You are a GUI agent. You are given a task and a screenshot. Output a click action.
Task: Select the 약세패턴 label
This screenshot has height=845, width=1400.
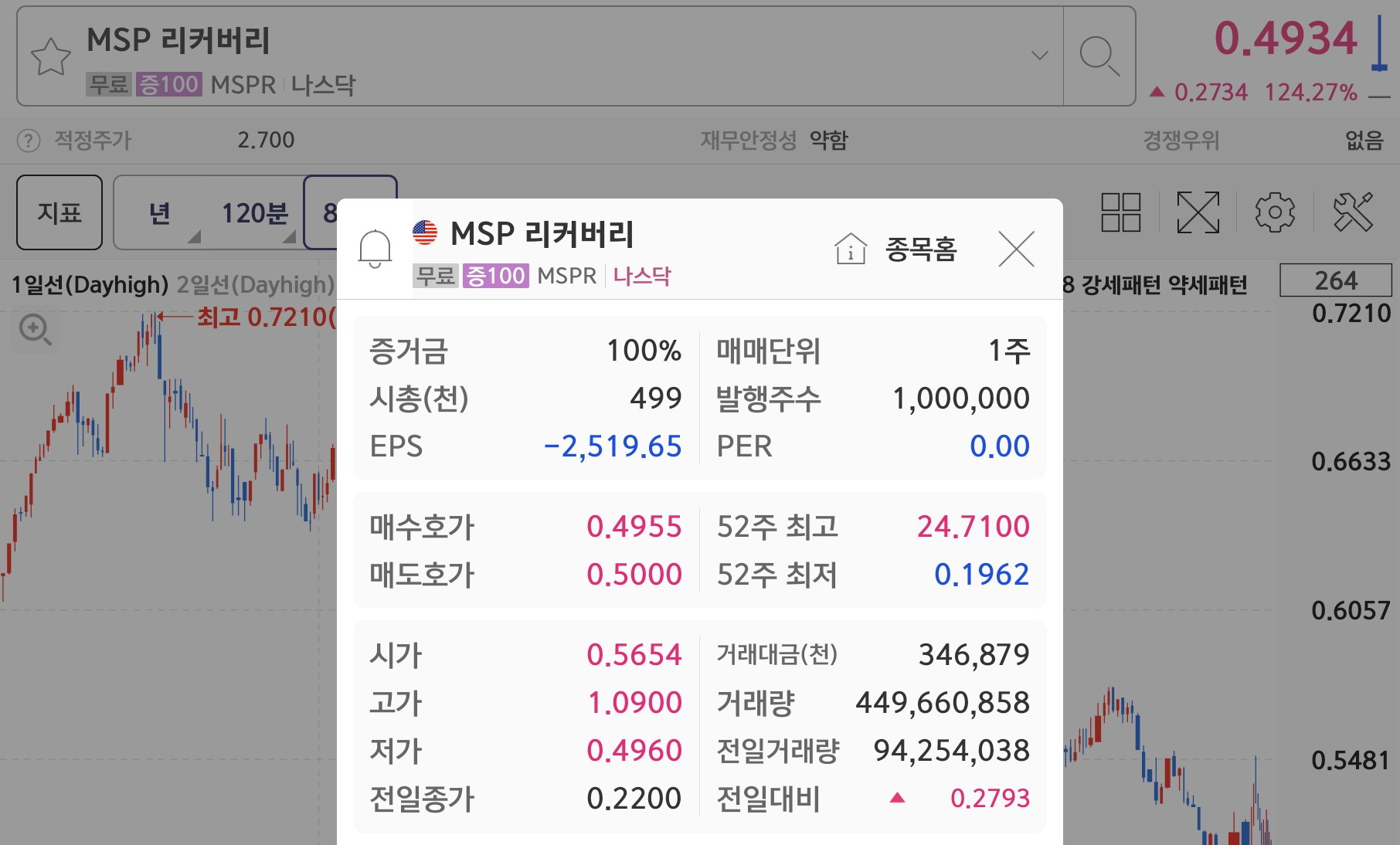[1208, 285]
